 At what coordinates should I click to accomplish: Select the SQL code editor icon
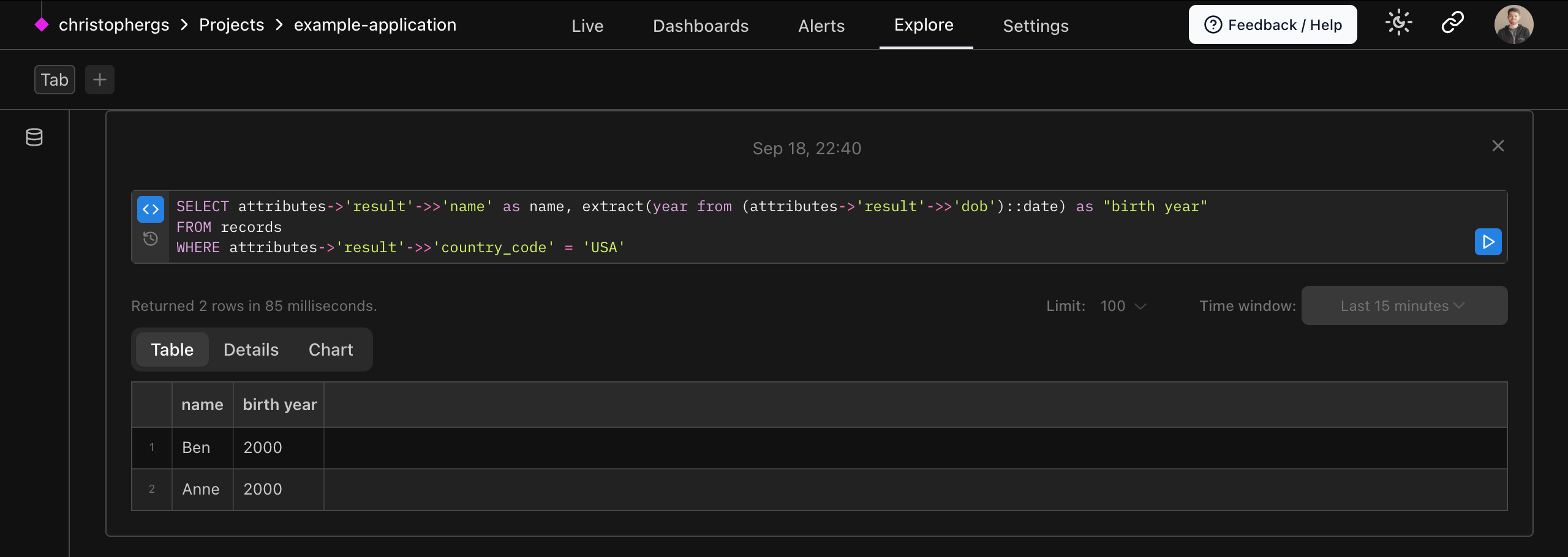150,209
